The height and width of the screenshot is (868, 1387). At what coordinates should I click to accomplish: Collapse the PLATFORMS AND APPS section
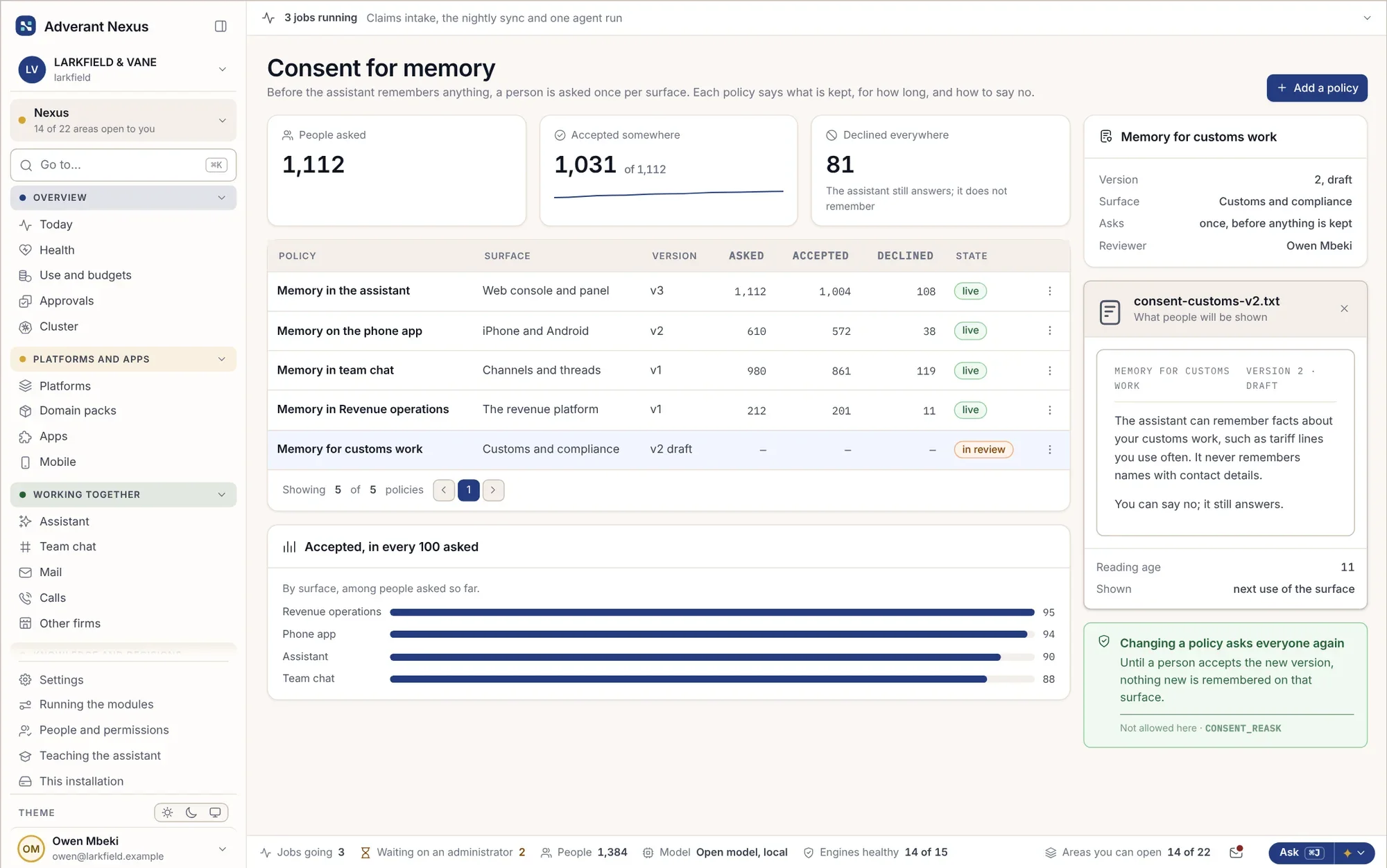coord(123,359)
